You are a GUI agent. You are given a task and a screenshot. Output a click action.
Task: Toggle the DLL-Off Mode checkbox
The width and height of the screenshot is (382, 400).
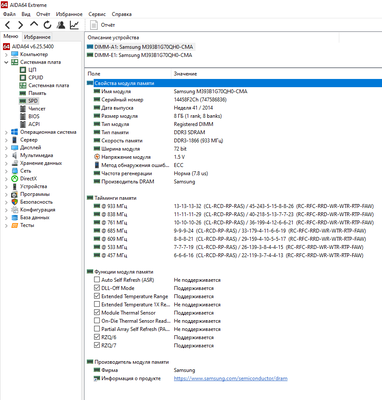coord(97,288)
